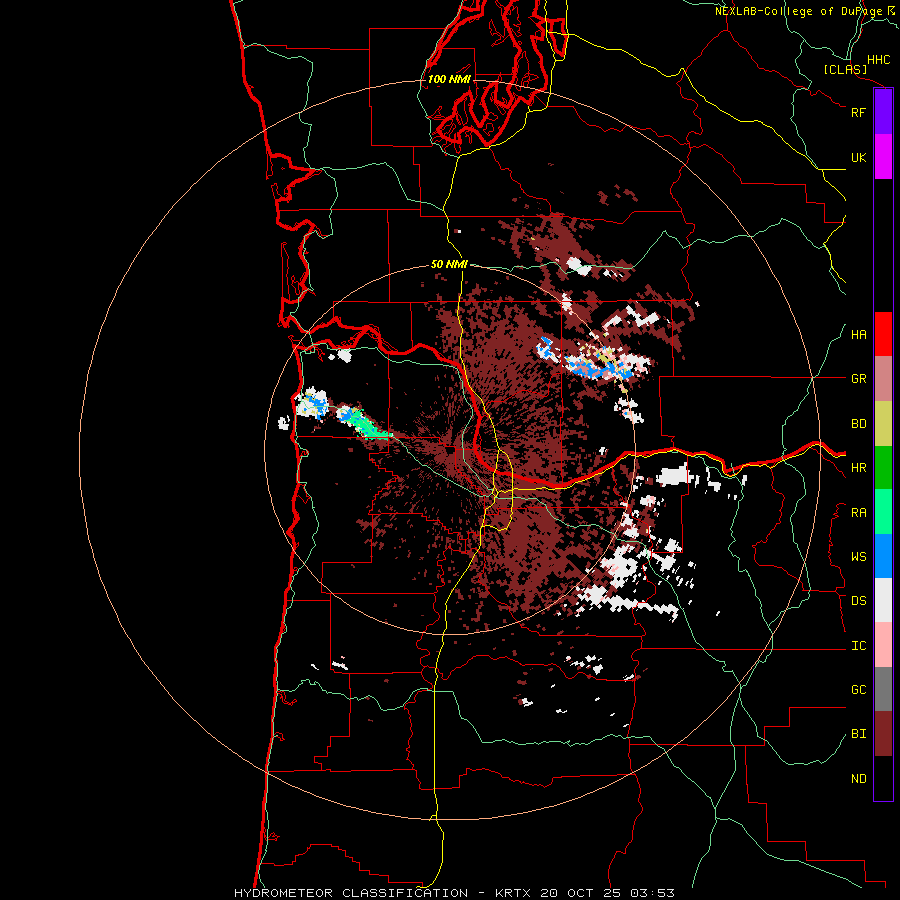Image resolution: width=900 pixels, height=900 pixels.
Task: Click the UK legend label
Action: click(858, 157)
